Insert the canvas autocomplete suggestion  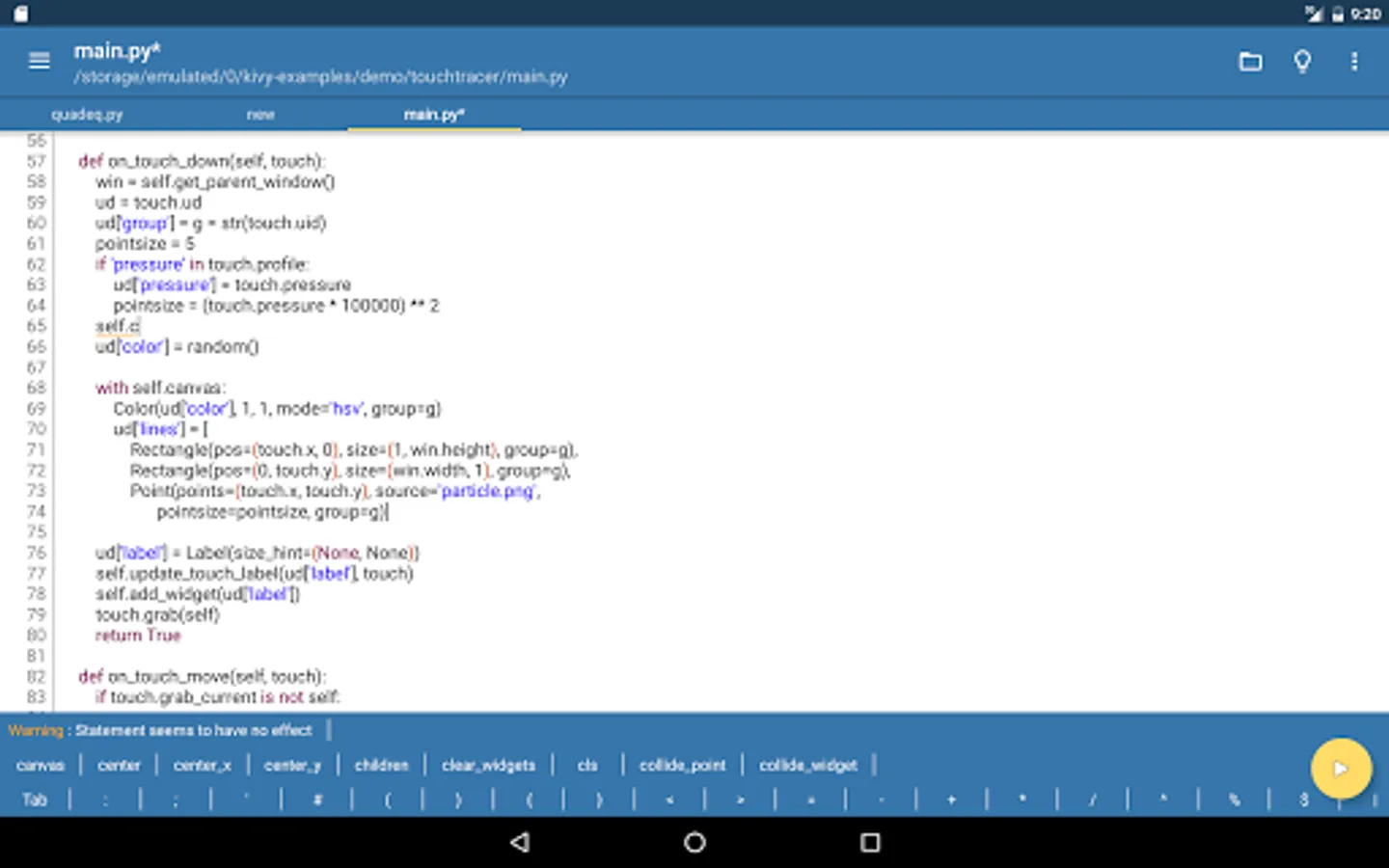[41, 765]
